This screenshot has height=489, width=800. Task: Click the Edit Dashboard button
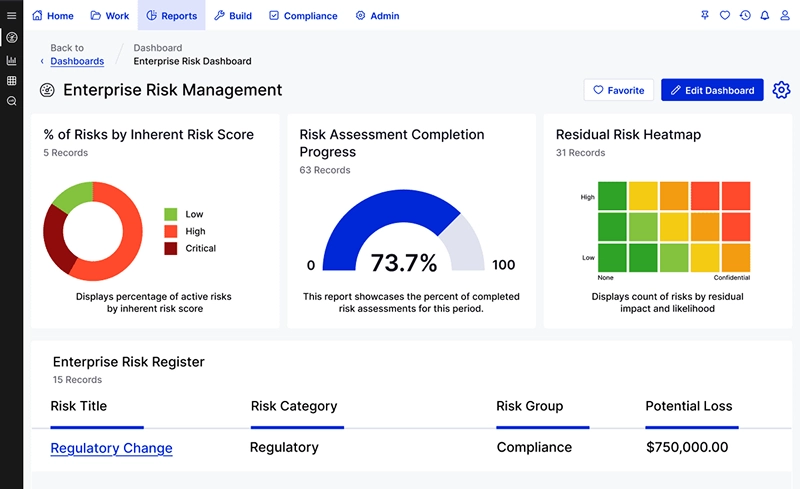tap(711, 90)
